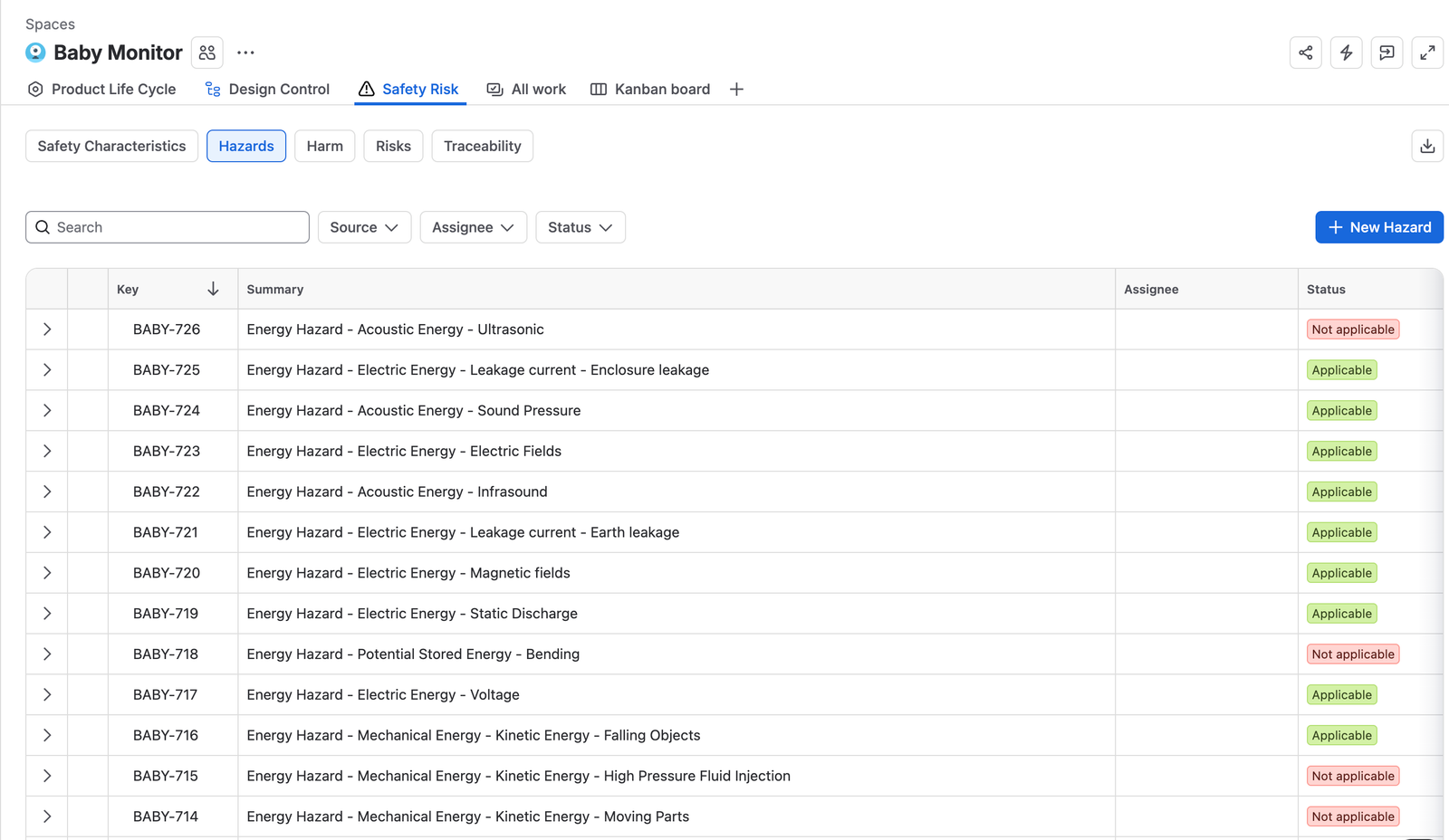The width and height of the screenshot is (1449, 840).
Task: Expand the BABY-714 row
Action: point(47,816)
